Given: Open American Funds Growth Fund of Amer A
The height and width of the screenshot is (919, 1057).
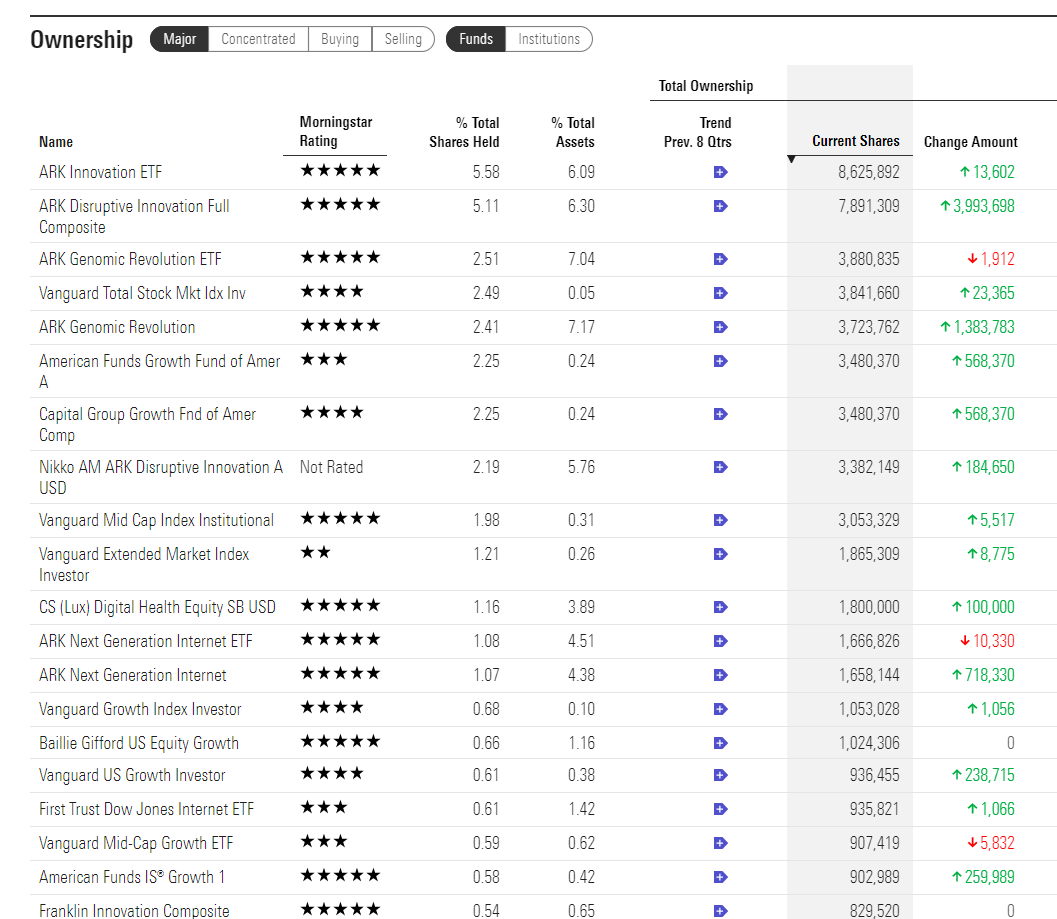Looking at the screenshot, I should [160, 371].
